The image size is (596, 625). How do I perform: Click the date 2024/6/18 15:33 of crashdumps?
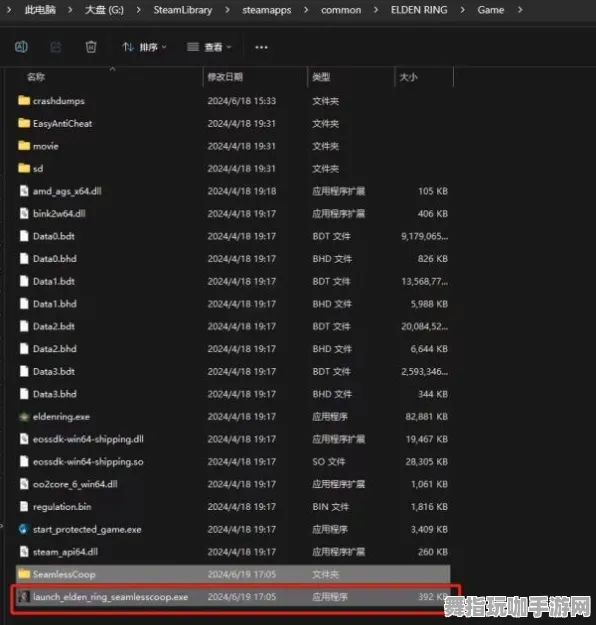[x=242, y=101]
